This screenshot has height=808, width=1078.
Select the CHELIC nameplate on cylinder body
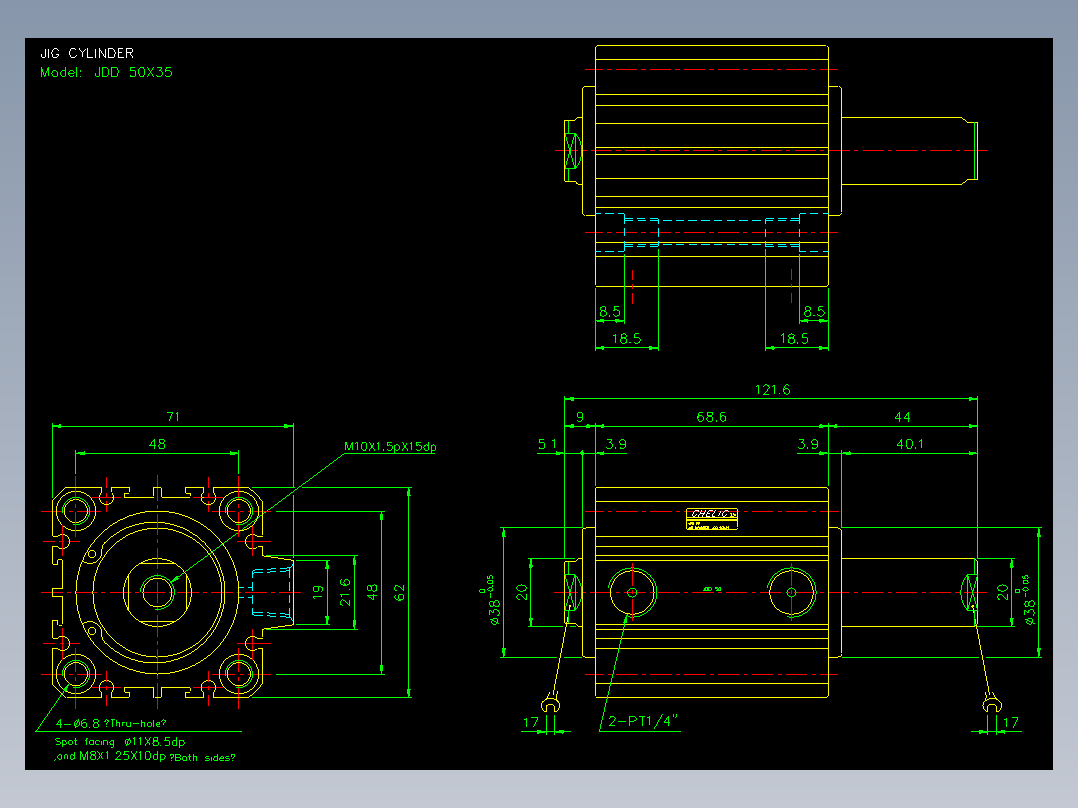pos(712,518)
